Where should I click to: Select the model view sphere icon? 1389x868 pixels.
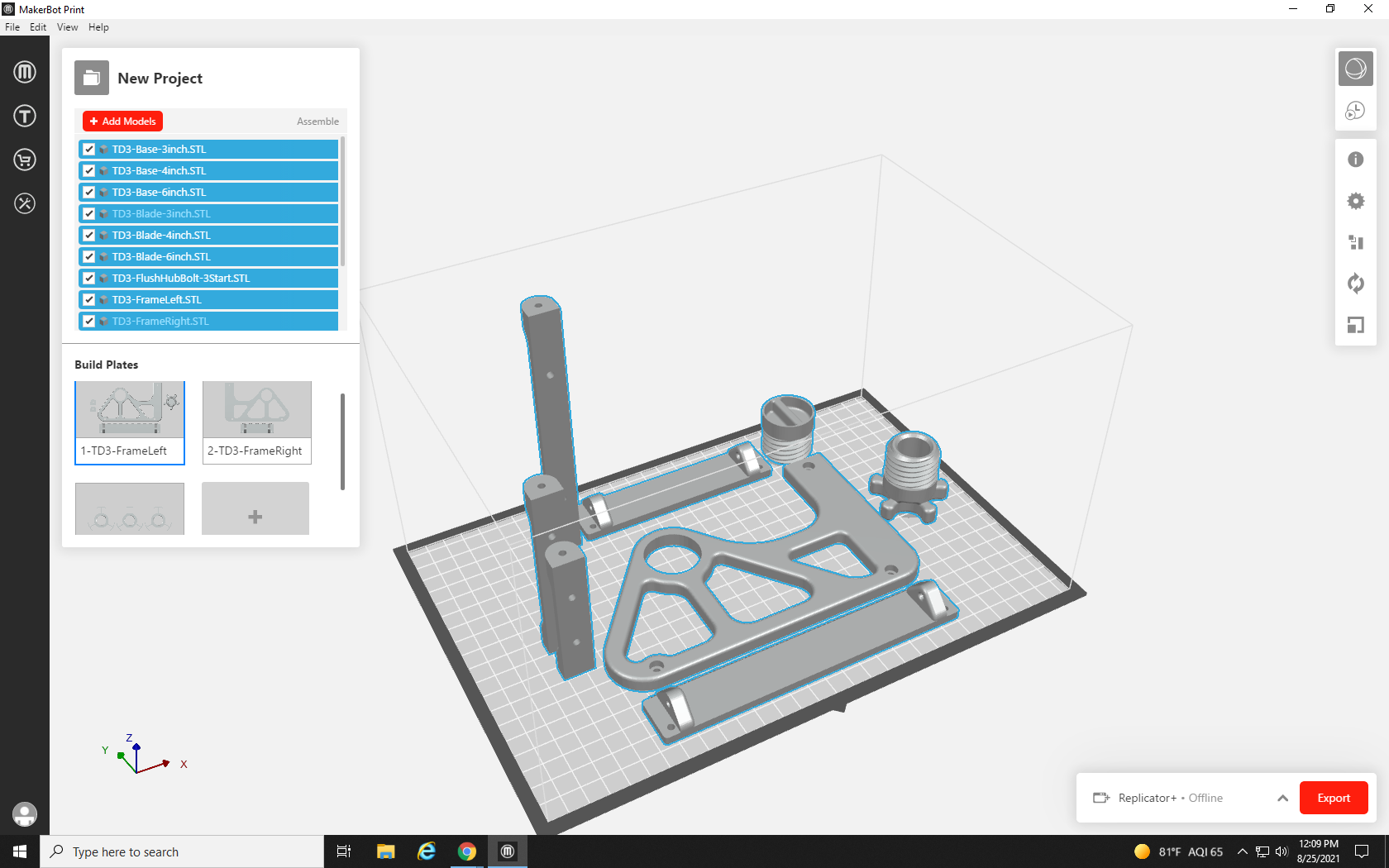coord(1356,69)
